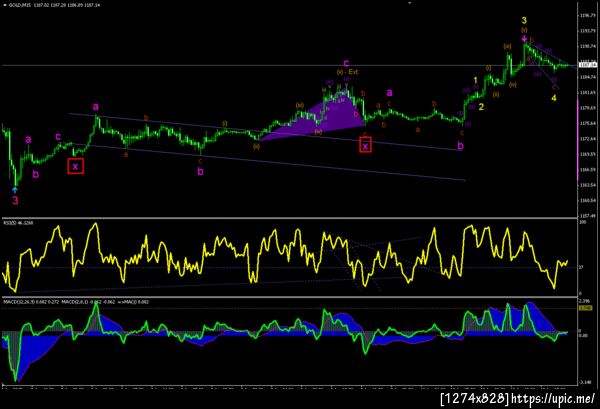Image resolution: width=600 pixels, height=409 pixels.
Task: Click the small triangle before the GOLD,M15 title
Action: tap(5, 5)
